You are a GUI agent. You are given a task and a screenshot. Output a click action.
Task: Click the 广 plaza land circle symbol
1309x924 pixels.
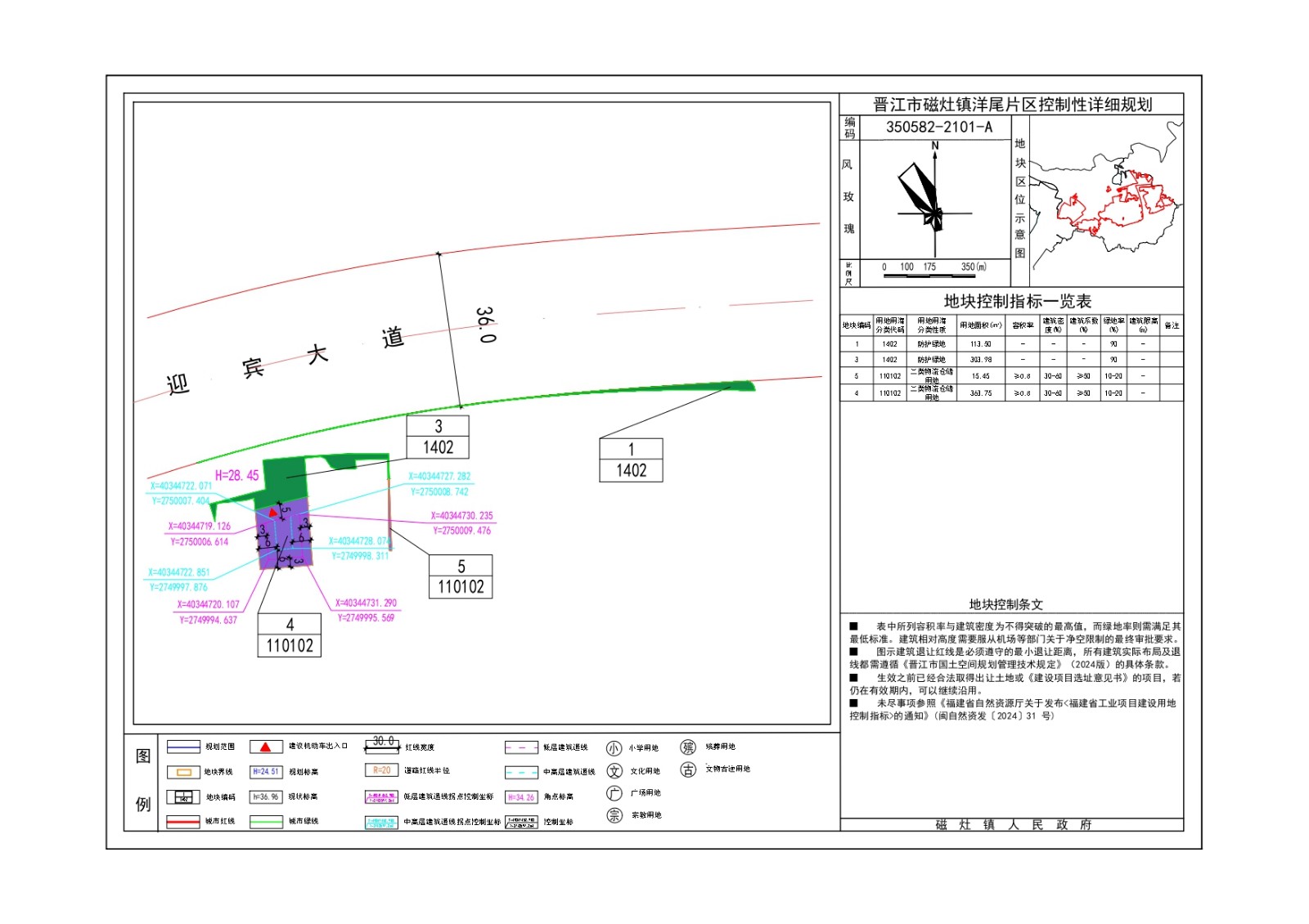[614, 793]
